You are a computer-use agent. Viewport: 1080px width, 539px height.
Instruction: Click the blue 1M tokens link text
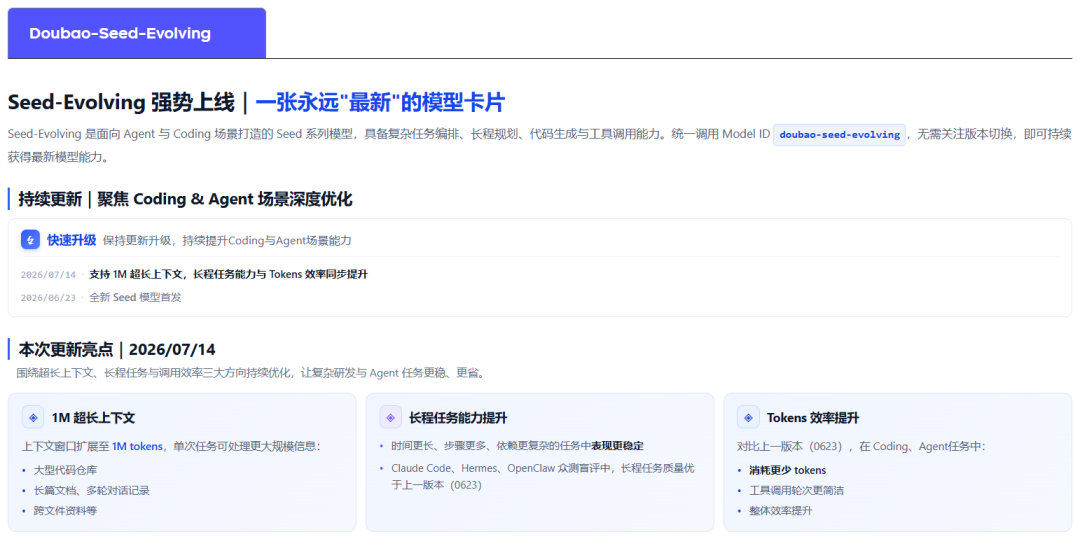137,446
